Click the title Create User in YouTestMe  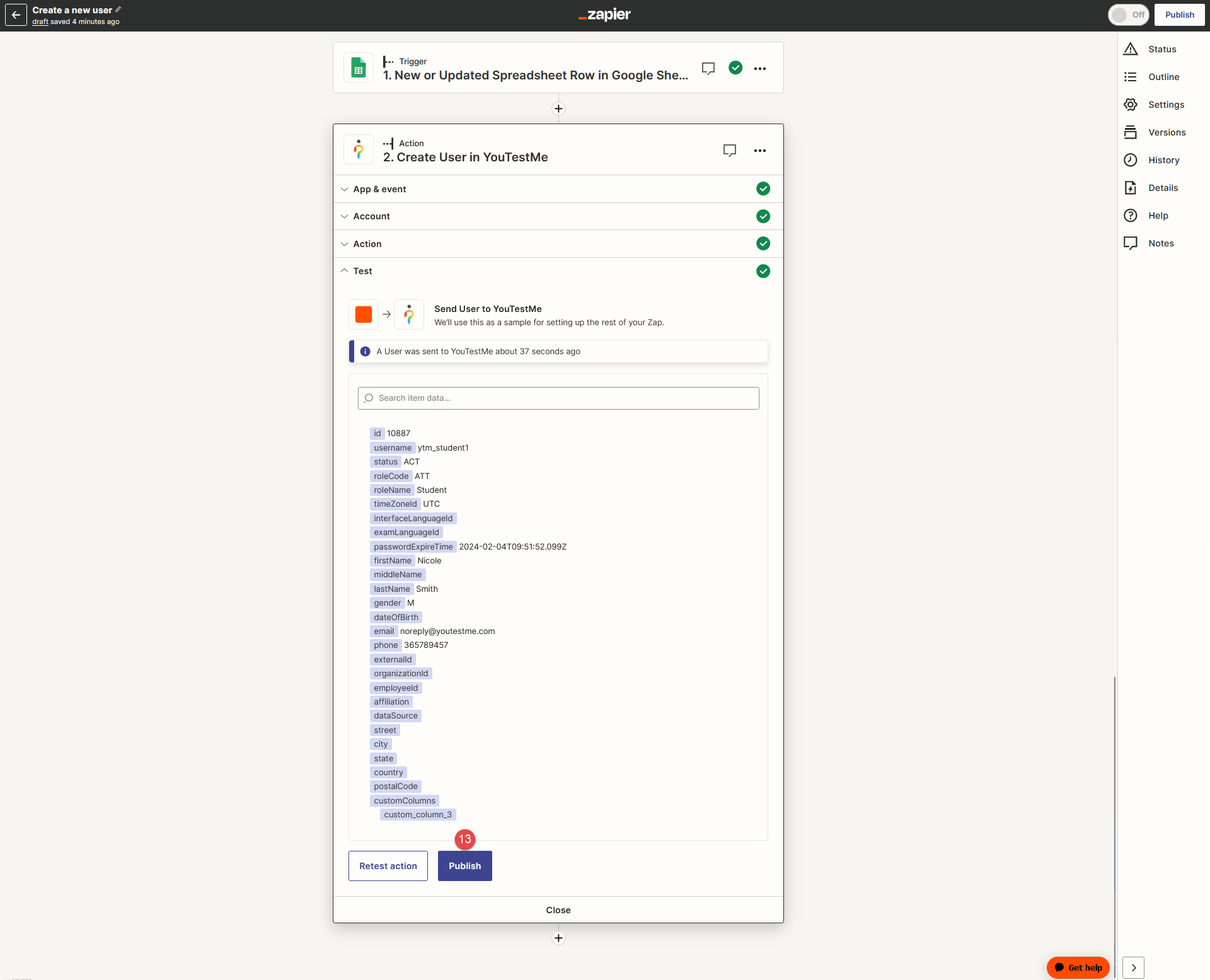(466, 157)
